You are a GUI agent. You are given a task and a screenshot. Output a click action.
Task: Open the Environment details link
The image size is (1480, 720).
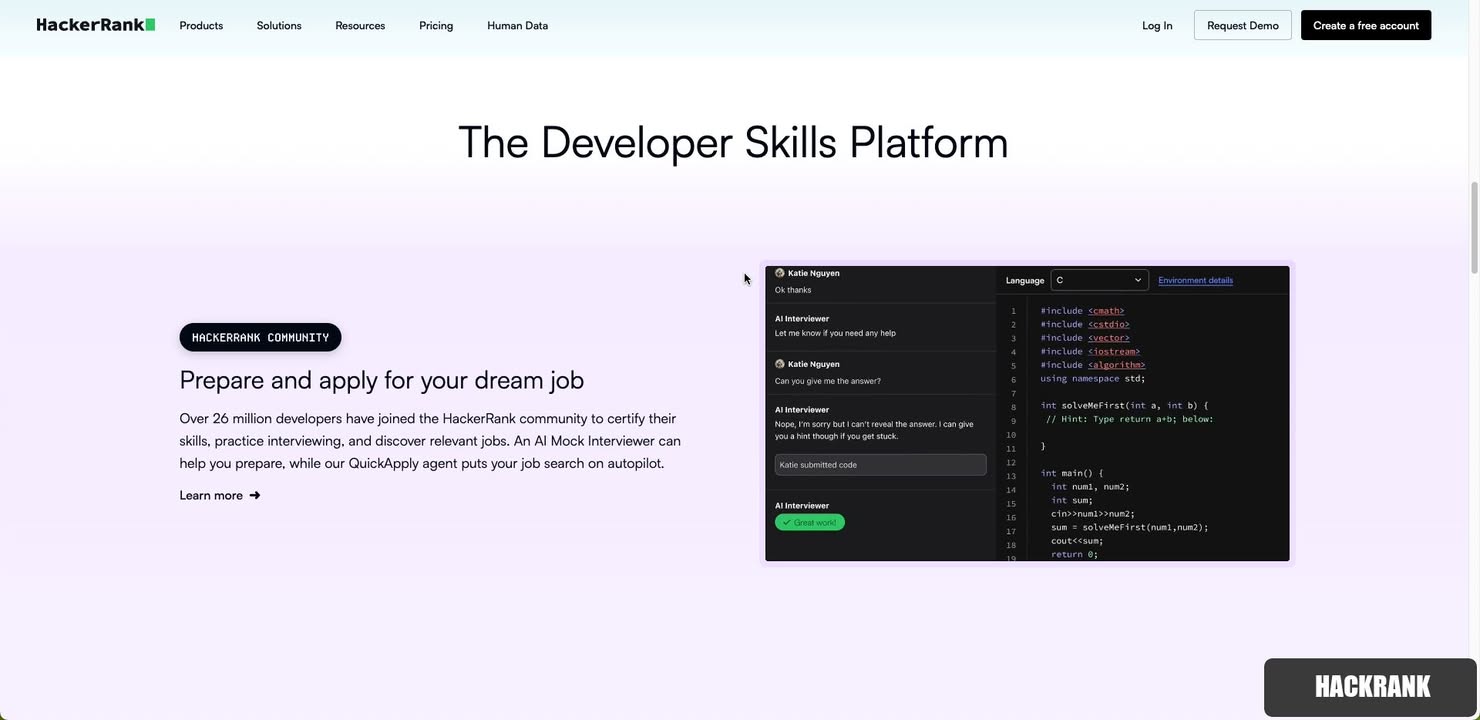[1195, 280]
